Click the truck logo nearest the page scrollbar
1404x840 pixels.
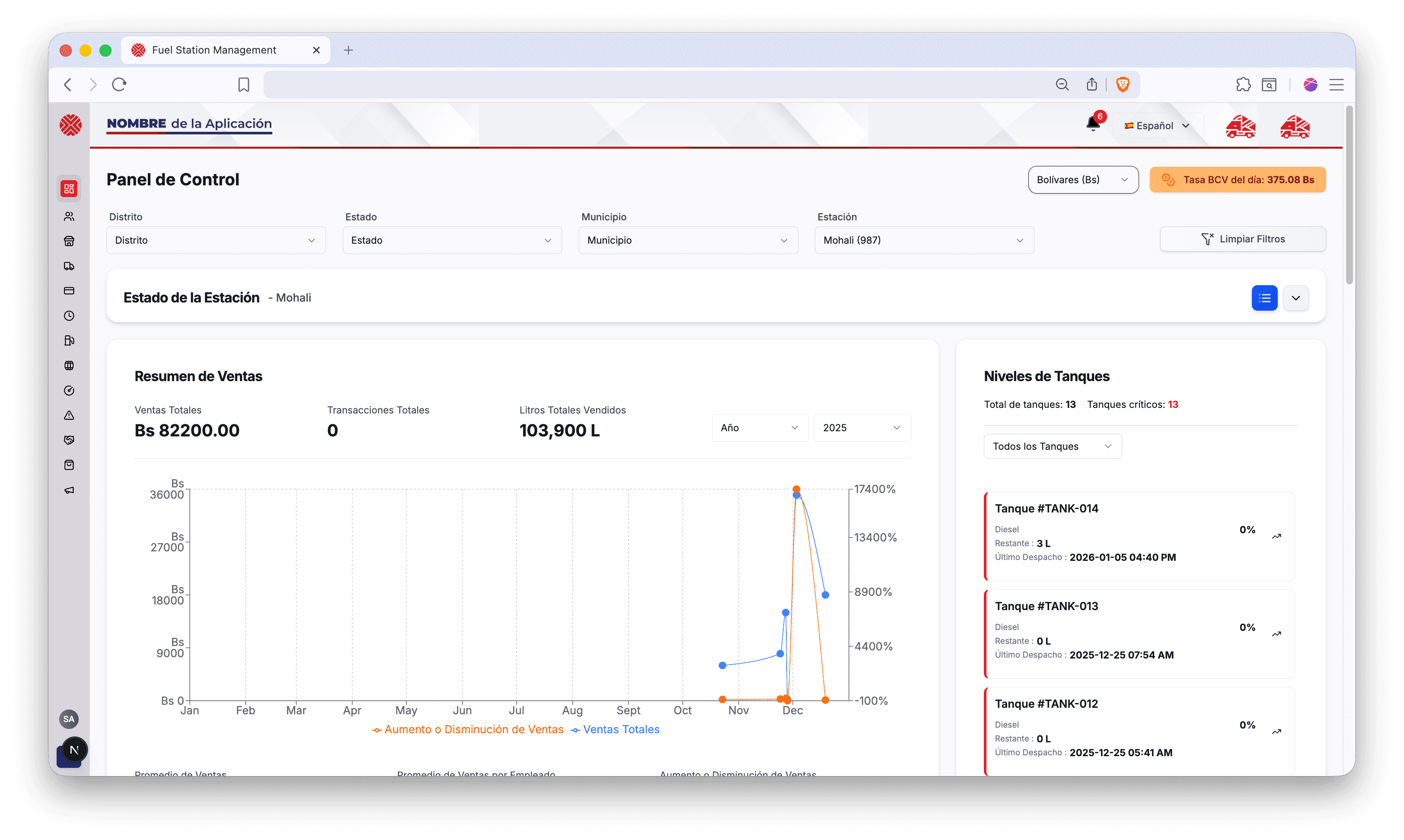click(x=1296, y=126)
